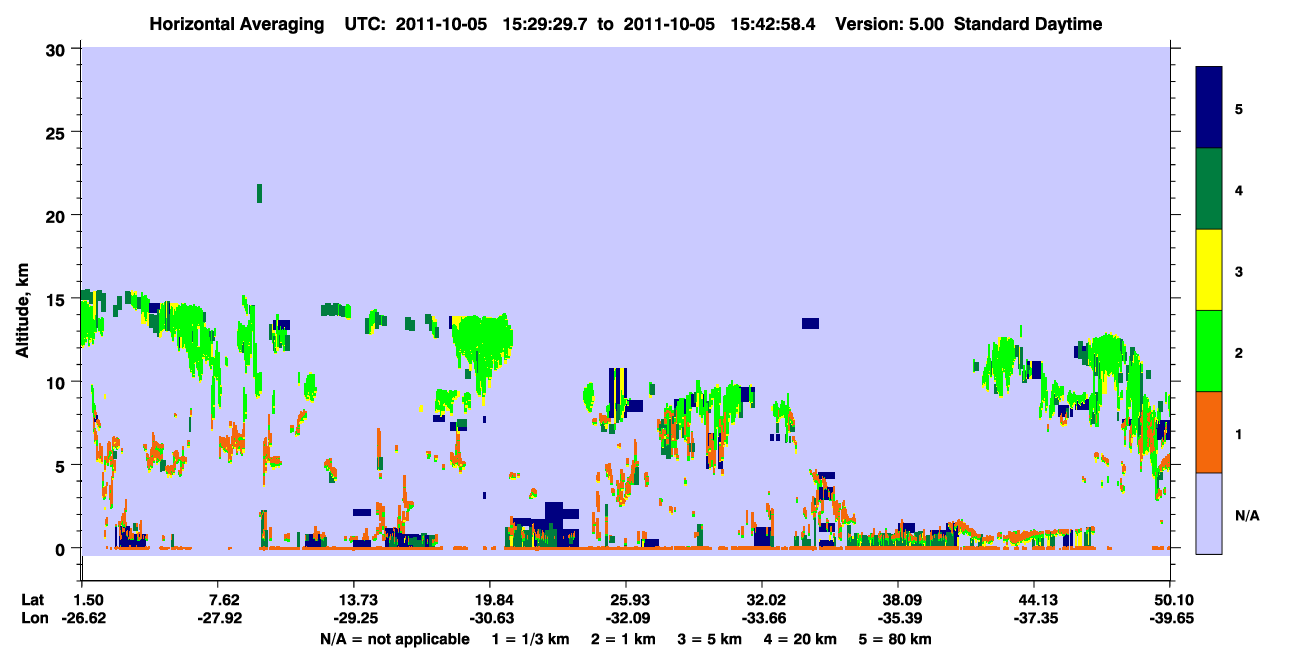Click longitude value -35.39

click(x=898, y=618)
